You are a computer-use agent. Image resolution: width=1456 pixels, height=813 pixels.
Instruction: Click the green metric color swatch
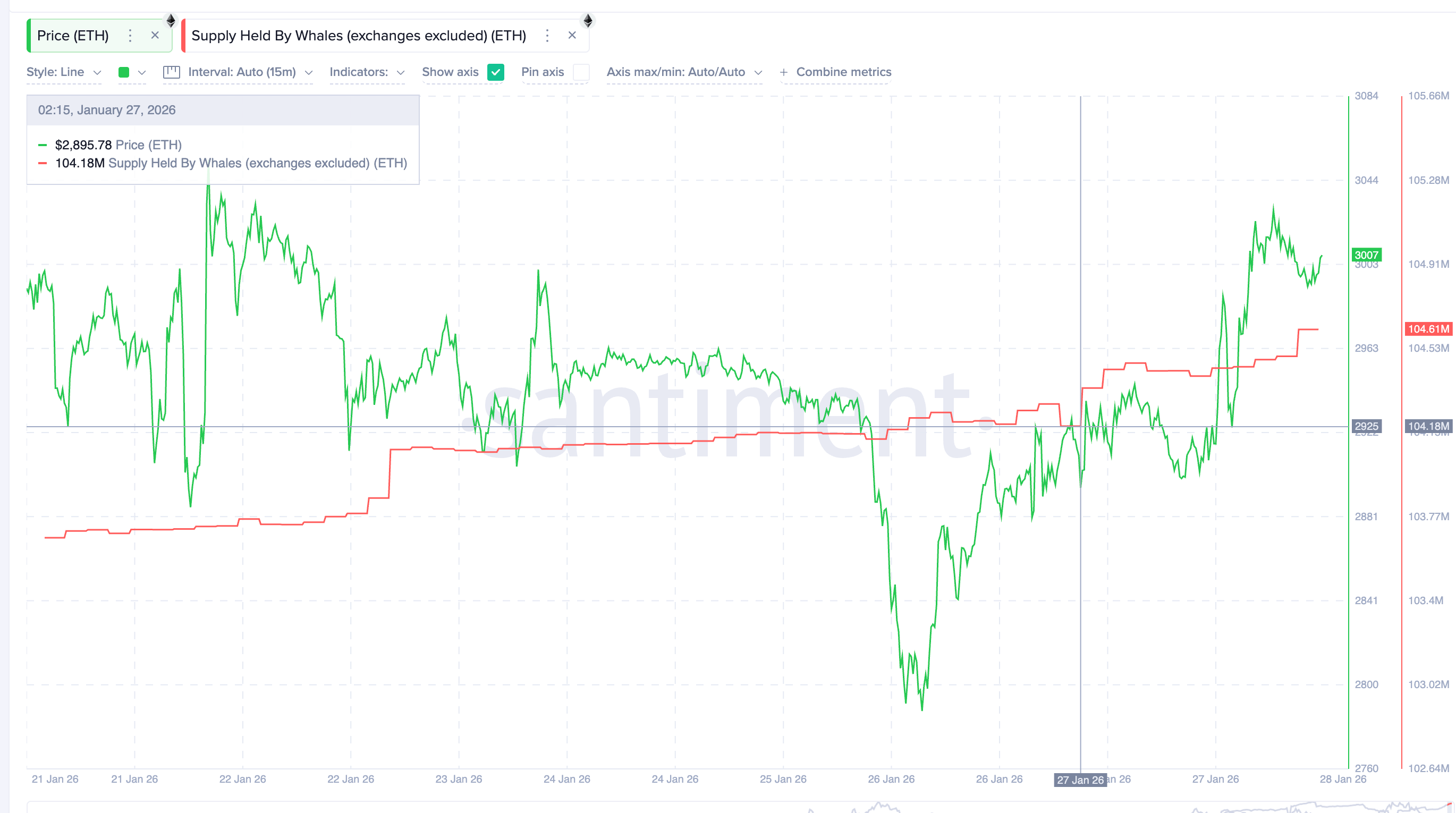124,72
